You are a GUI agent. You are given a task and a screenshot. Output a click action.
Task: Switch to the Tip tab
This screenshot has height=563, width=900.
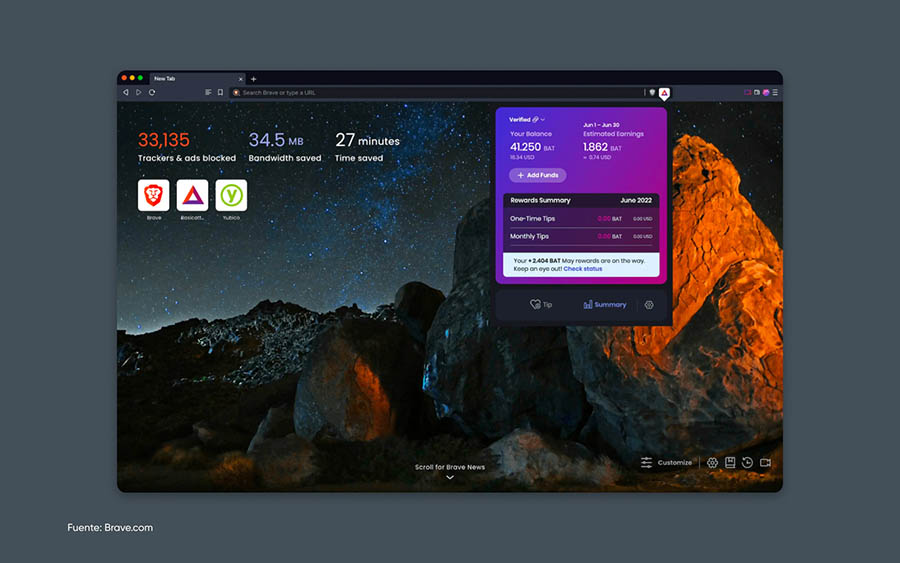[x=541, y=305]
